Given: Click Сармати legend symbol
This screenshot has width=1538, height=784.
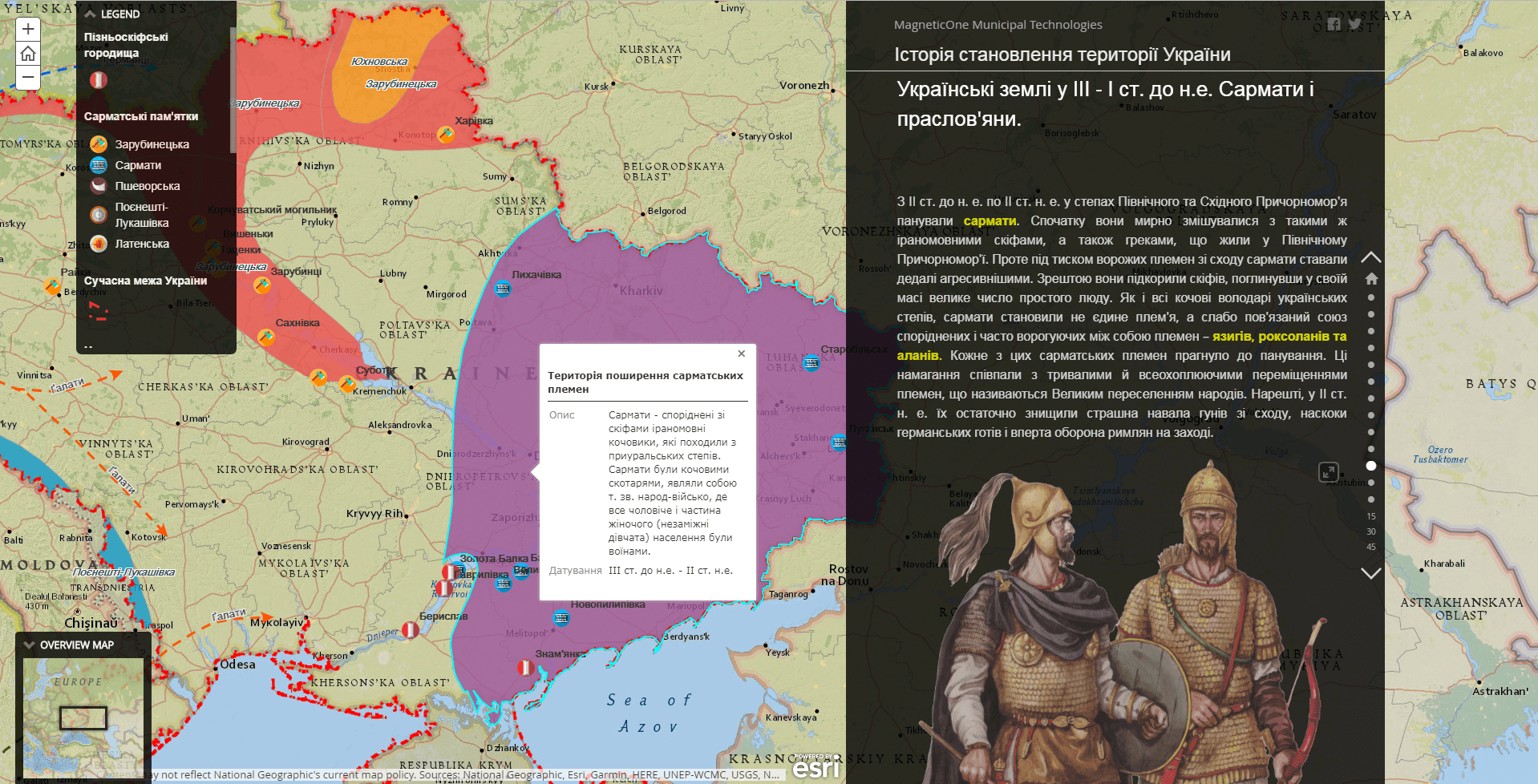Looking at the screenshot, I should pyautogui.click(x=99, y=165).
